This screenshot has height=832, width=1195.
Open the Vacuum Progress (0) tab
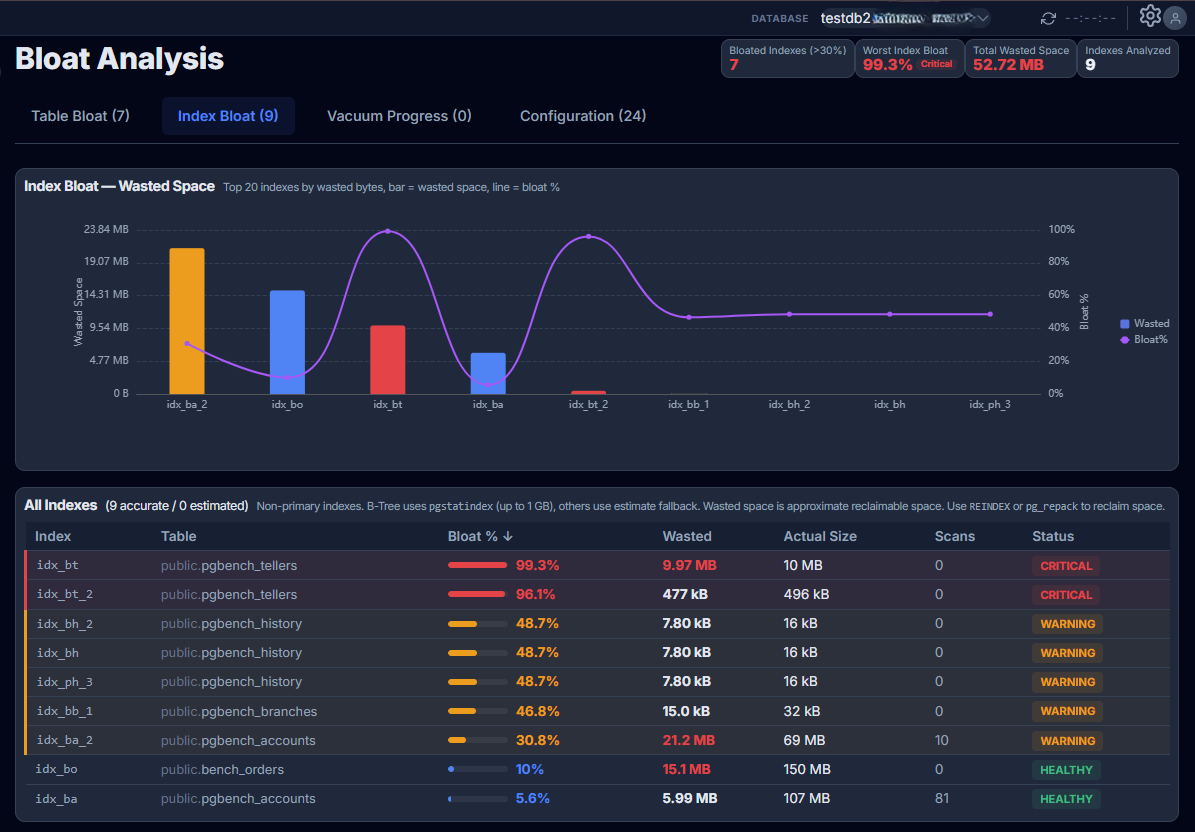pyautogui.click(x=399, y=116)
